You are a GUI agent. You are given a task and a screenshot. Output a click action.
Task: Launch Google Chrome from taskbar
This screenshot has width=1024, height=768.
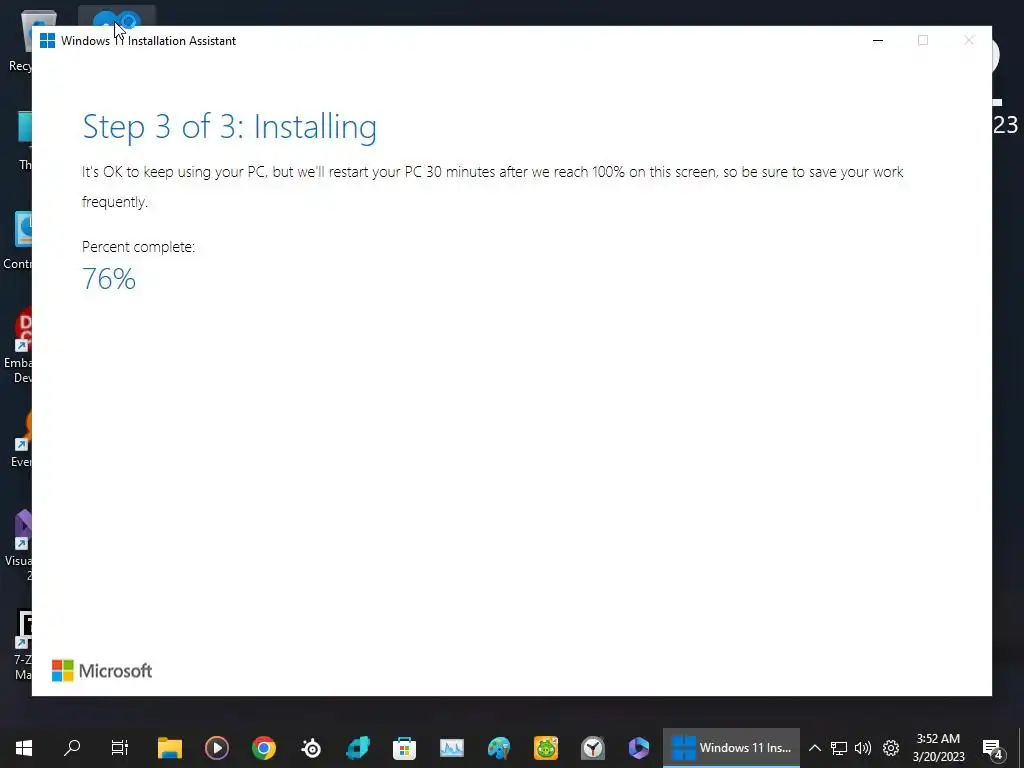pyautogui.click(x=264, y=748)
